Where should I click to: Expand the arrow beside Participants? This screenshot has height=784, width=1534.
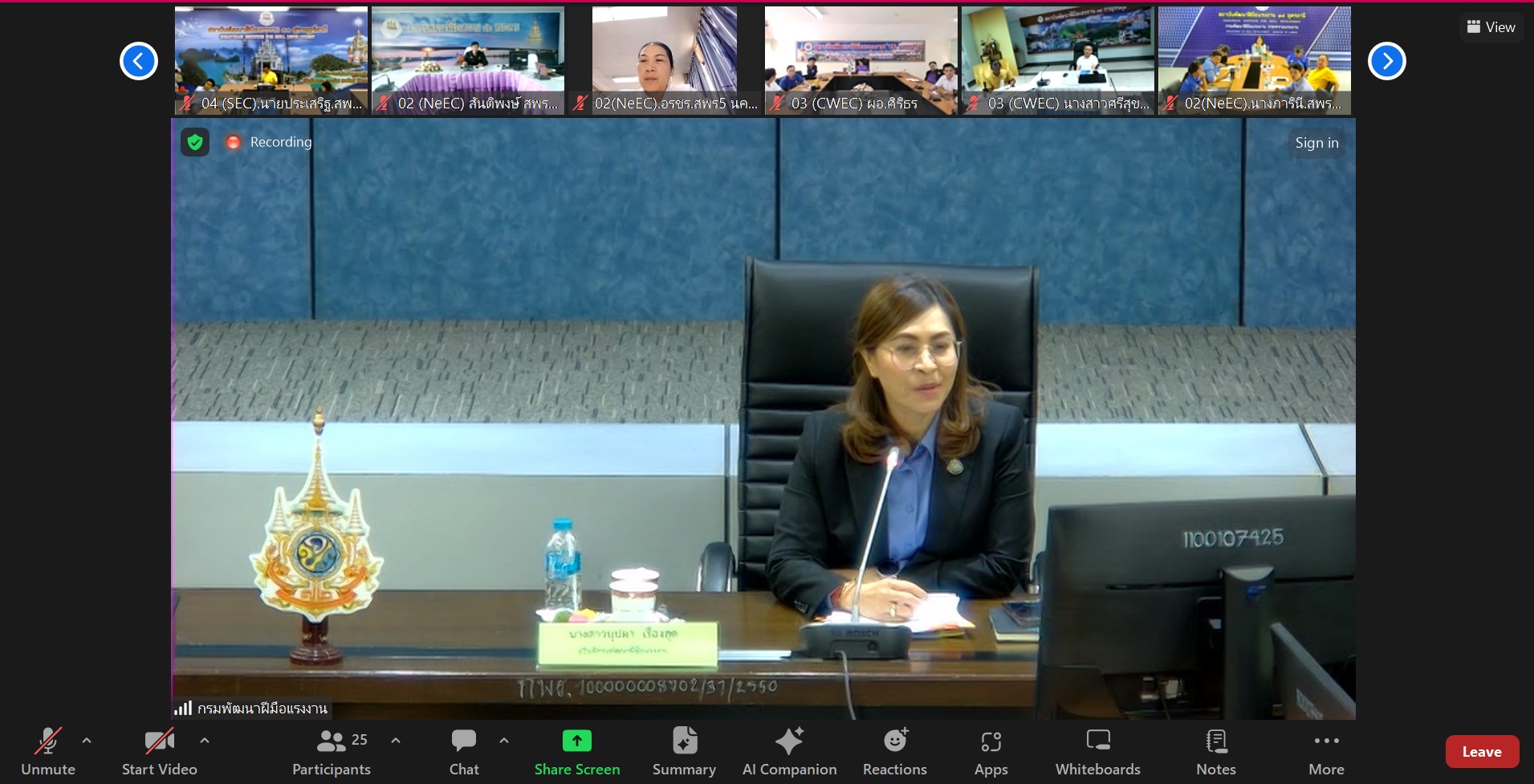[396, 741]
